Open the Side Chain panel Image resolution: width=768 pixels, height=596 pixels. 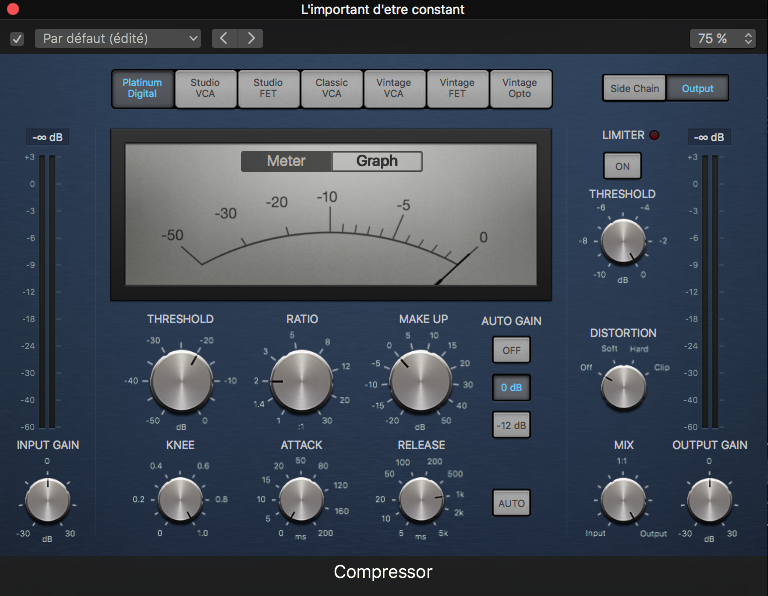(635, 88)
